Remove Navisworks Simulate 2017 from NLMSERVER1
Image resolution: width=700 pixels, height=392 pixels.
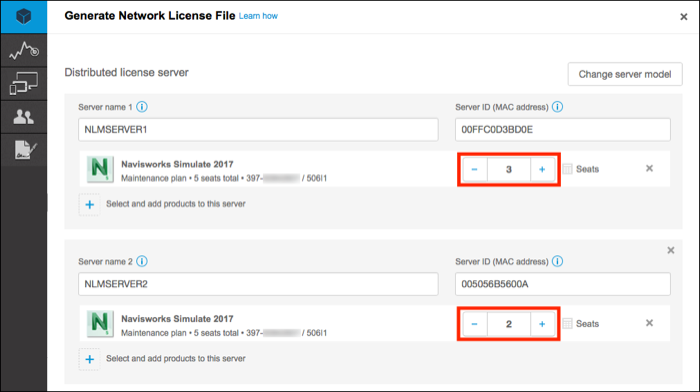click(650, 168)
